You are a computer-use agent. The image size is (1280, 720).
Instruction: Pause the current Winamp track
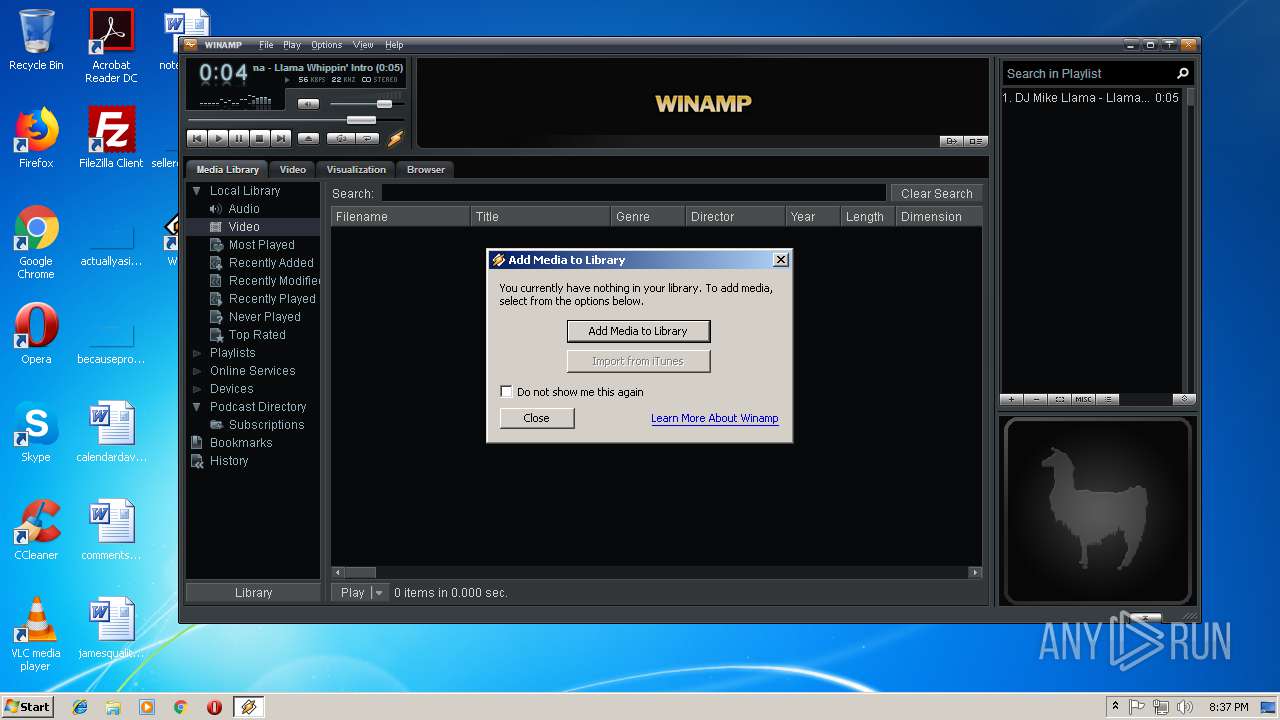pyautogui.click(x=239, y=139)
